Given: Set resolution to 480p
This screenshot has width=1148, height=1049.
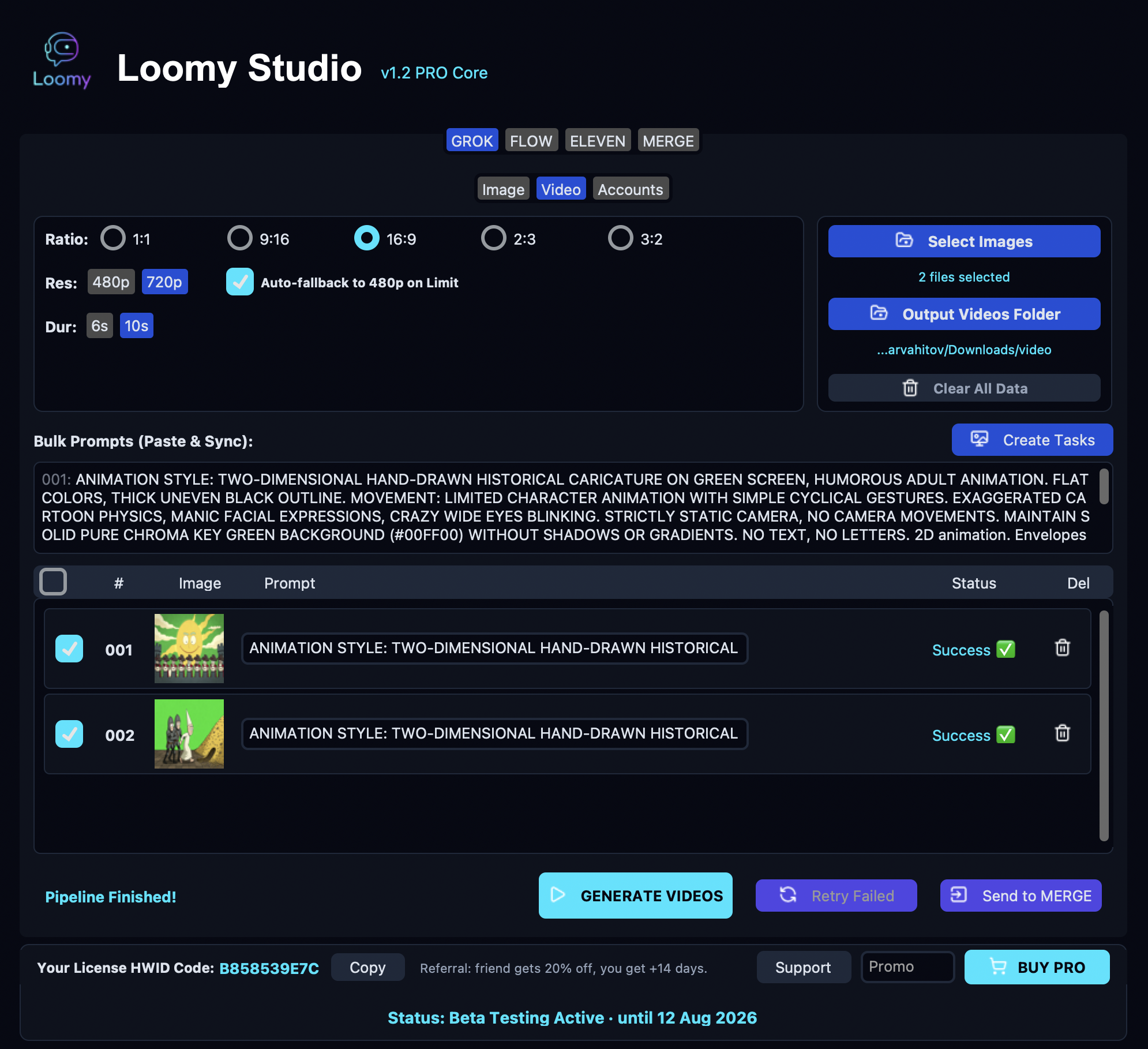Looking at the screenshot, I should (111, 282).
